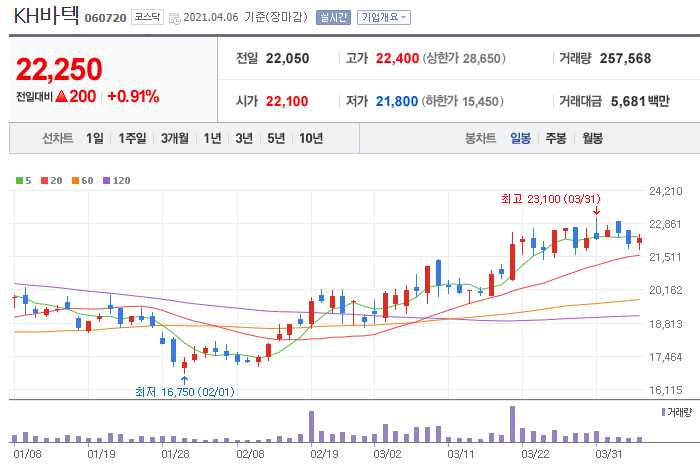Click the calendar icon beside the date
The height and width of the screenshot is (467, 700).
pyautogui.click(x=175, y=18)
